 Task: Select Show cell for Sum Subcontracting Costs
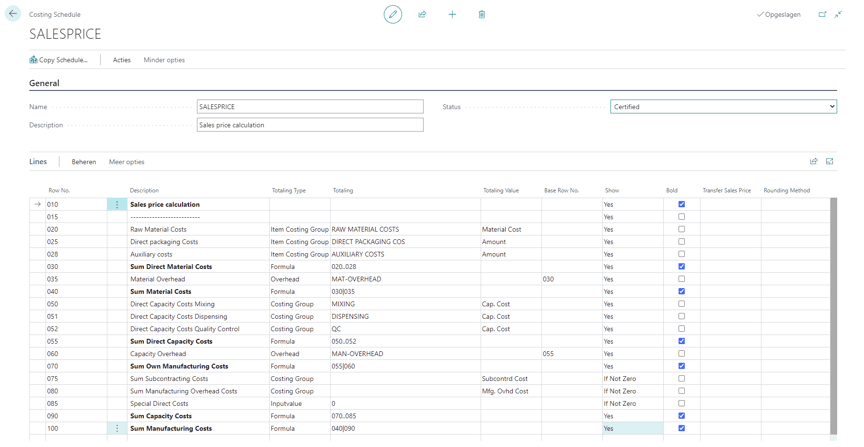coord(633,379)
